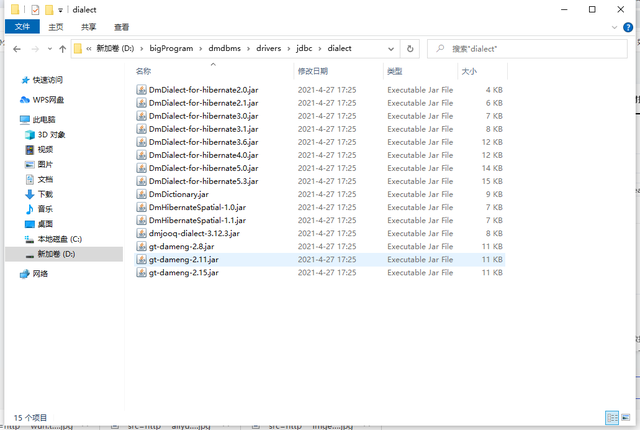The height and width of the screenshot is (430, 640).
Task: Select 此电脑 in the navigation pane
Action: click(44, 120)
